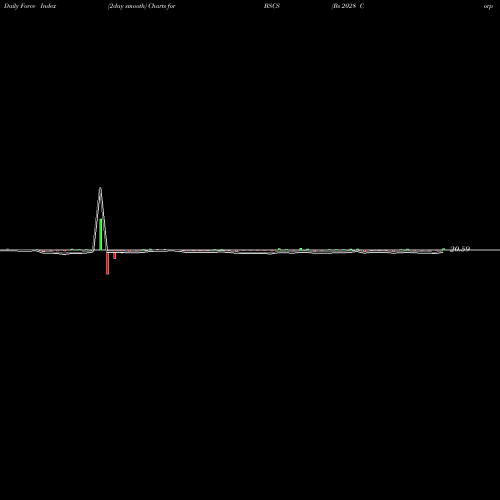This screenshot has height=500, width=500.
Task: Click the '(2day smooth) Charts for' text
Action: click(x=142, y=6)
